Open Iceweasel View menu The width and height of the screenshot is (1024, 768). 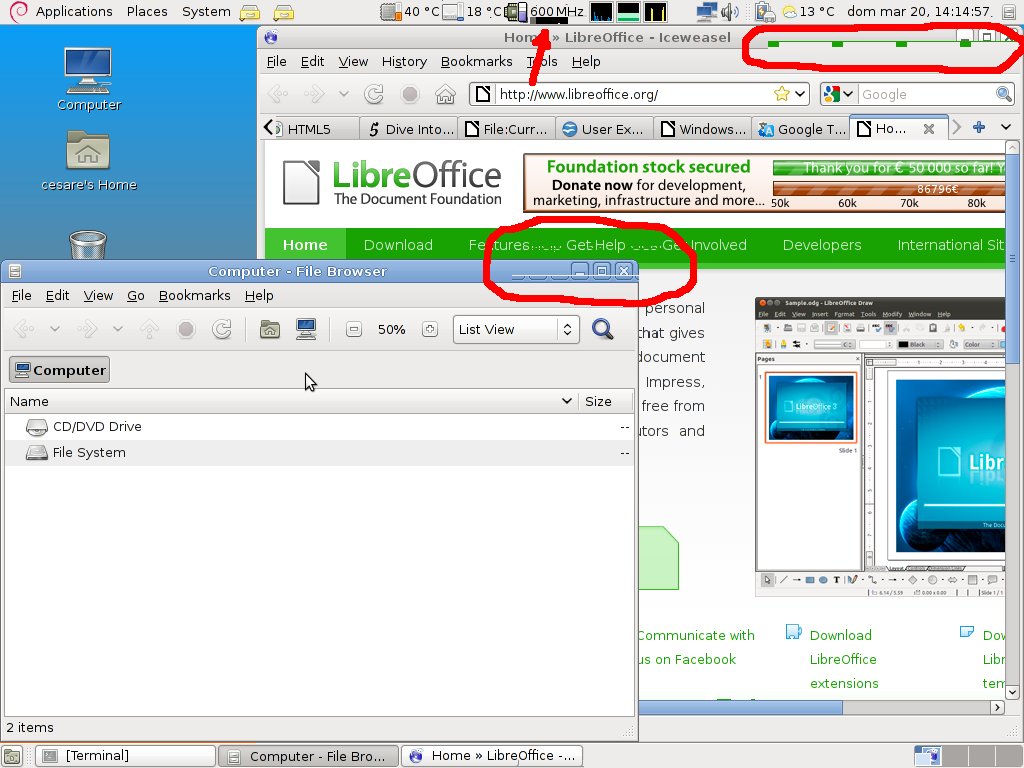pos(353,61)
